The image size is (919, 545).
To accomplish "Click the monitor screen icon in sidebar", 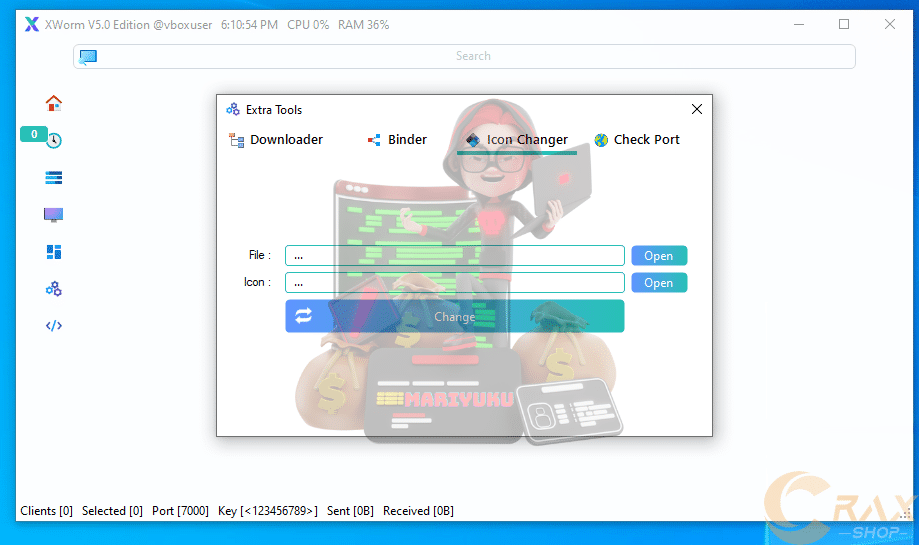I will 54,215.
